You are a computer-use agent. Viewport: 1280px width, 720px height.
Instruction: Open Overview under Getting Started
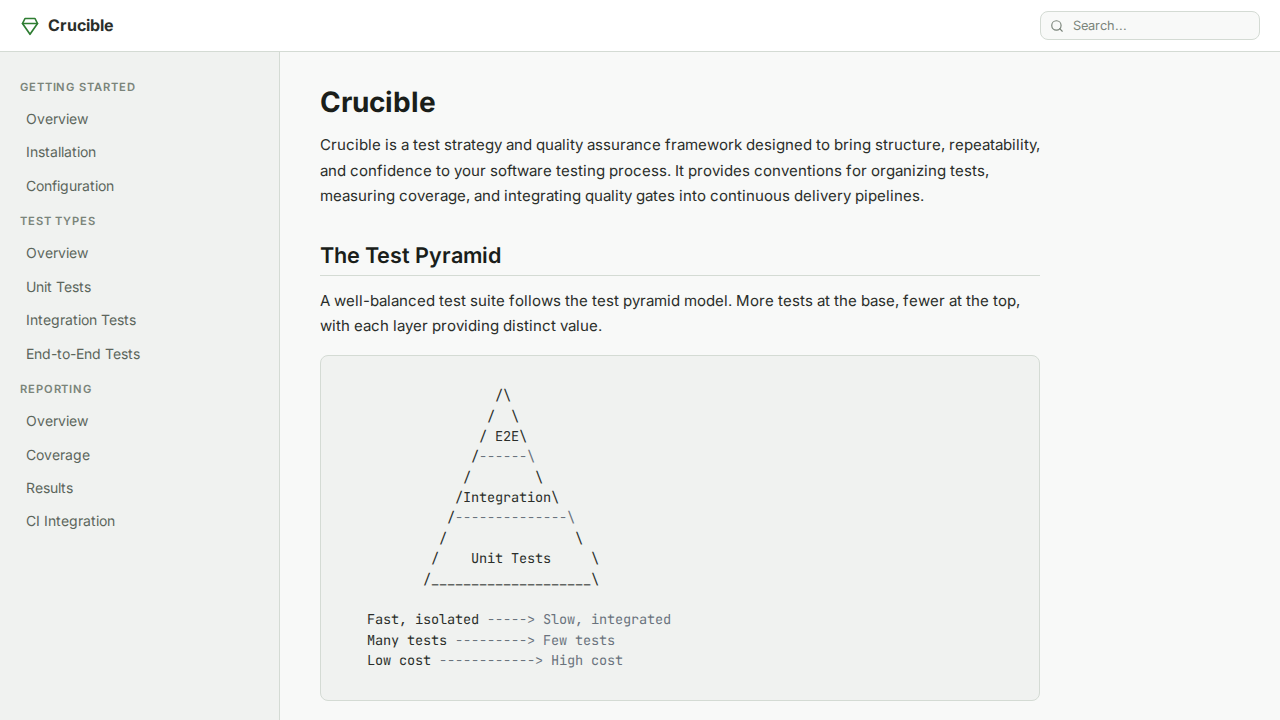57,119
